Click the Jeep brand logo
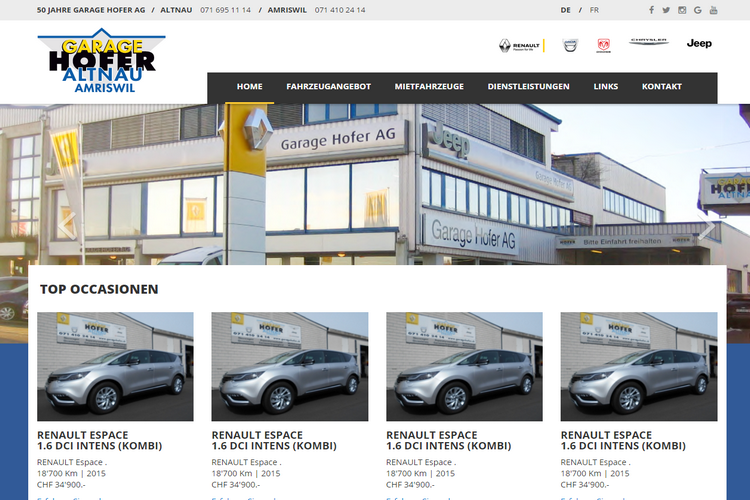The height and width of the screenshot is (500, 750). [x=699, y=44]
